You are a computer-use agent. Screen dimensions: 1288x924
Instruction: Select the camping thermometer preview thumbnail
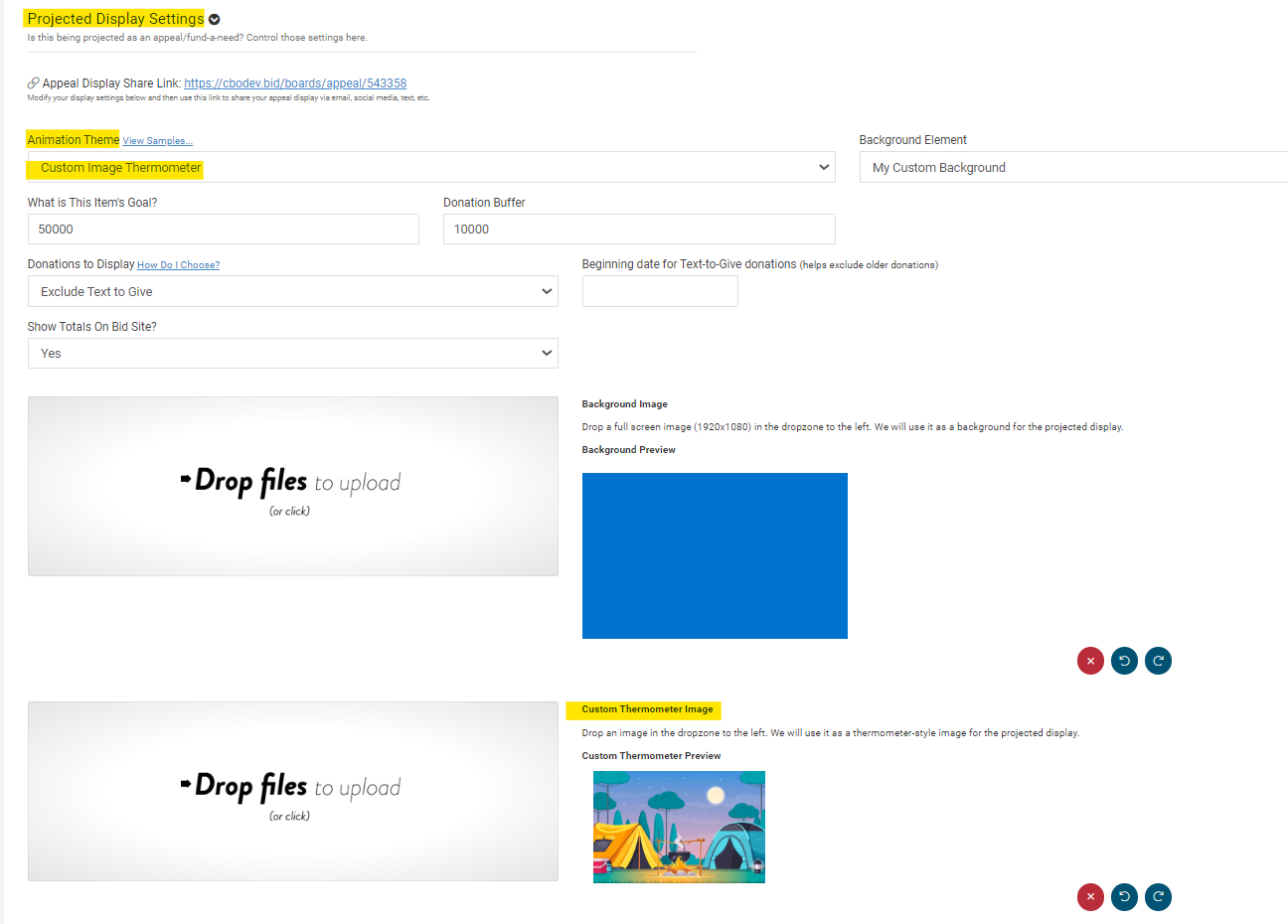(679, 827)
